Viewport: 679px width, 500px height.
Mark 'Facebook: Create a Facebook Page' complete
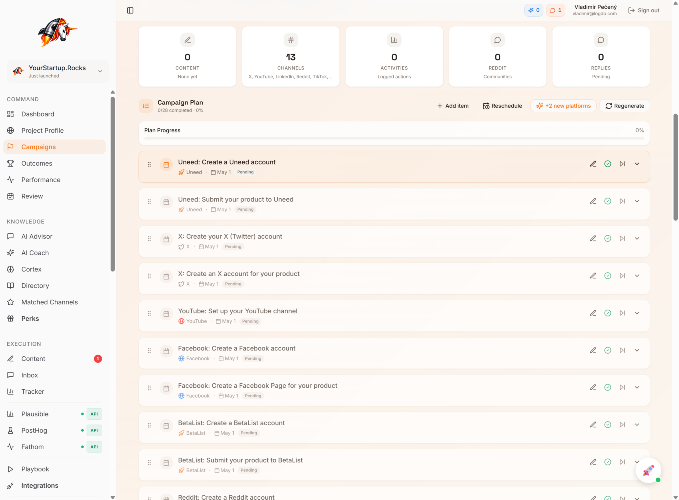[x=608, y=387]
